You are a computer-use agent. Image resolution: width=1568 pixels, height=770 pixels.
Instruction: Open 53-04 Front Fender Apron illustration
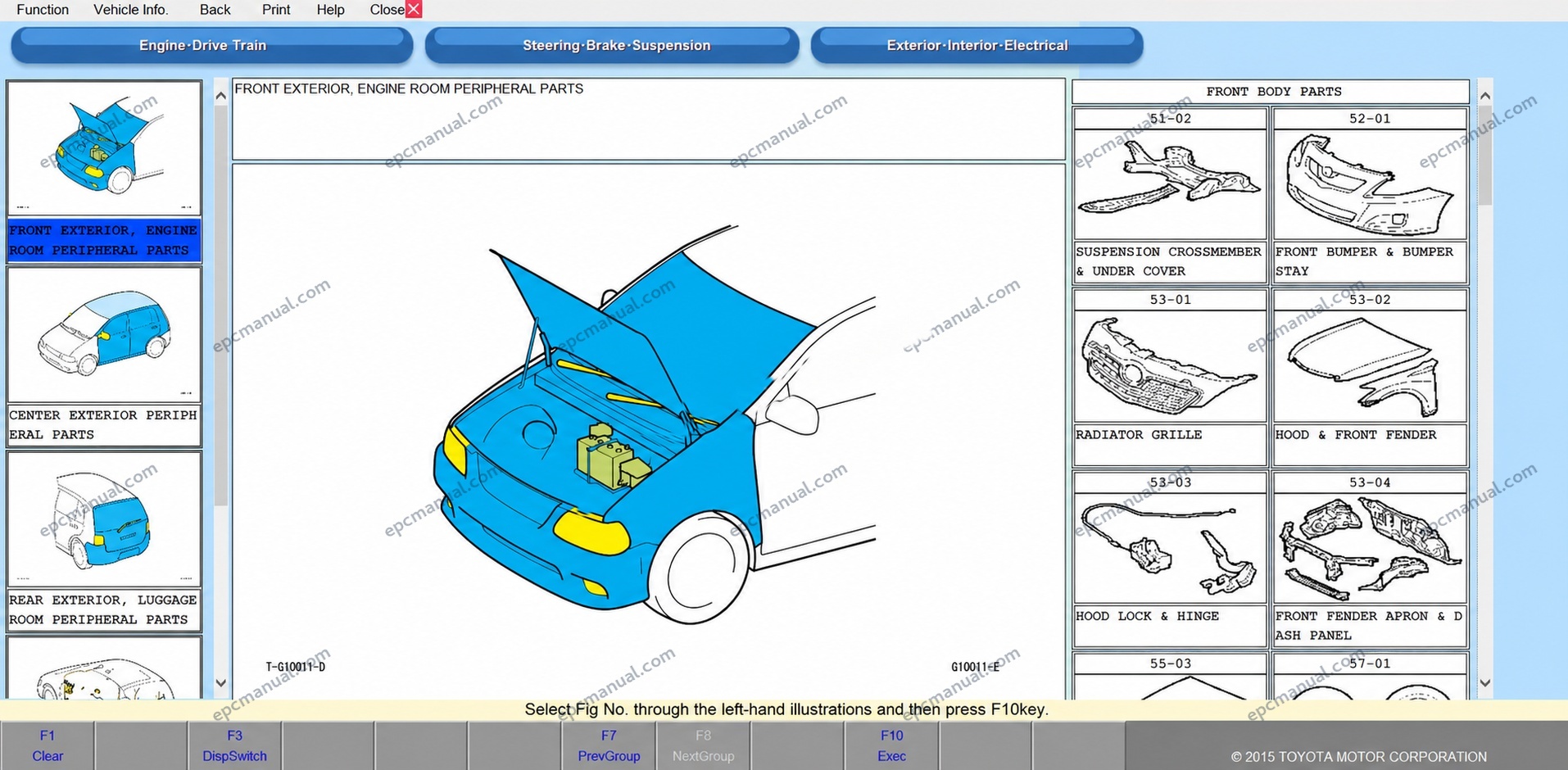point(1370,548)
